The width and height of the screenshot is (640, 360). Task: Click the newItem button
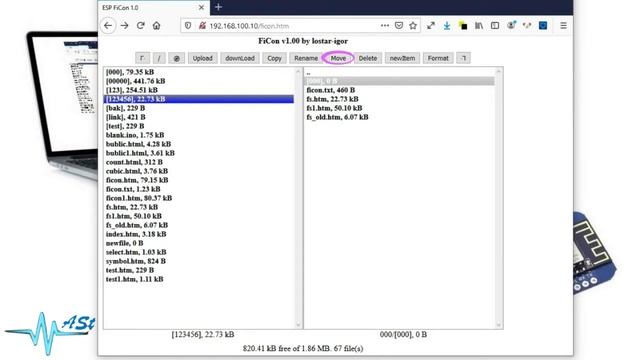point(402,58)
